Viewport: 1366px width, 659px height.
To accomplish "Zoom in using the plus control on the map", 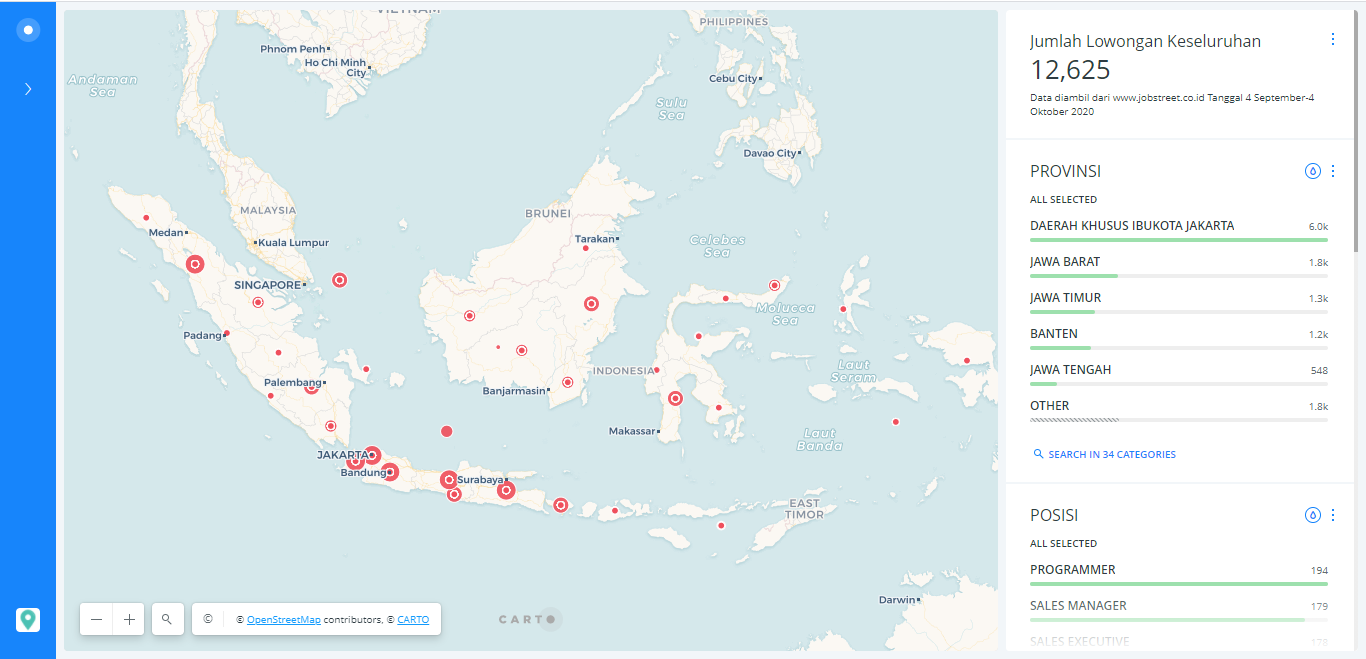I will point(128,619).
